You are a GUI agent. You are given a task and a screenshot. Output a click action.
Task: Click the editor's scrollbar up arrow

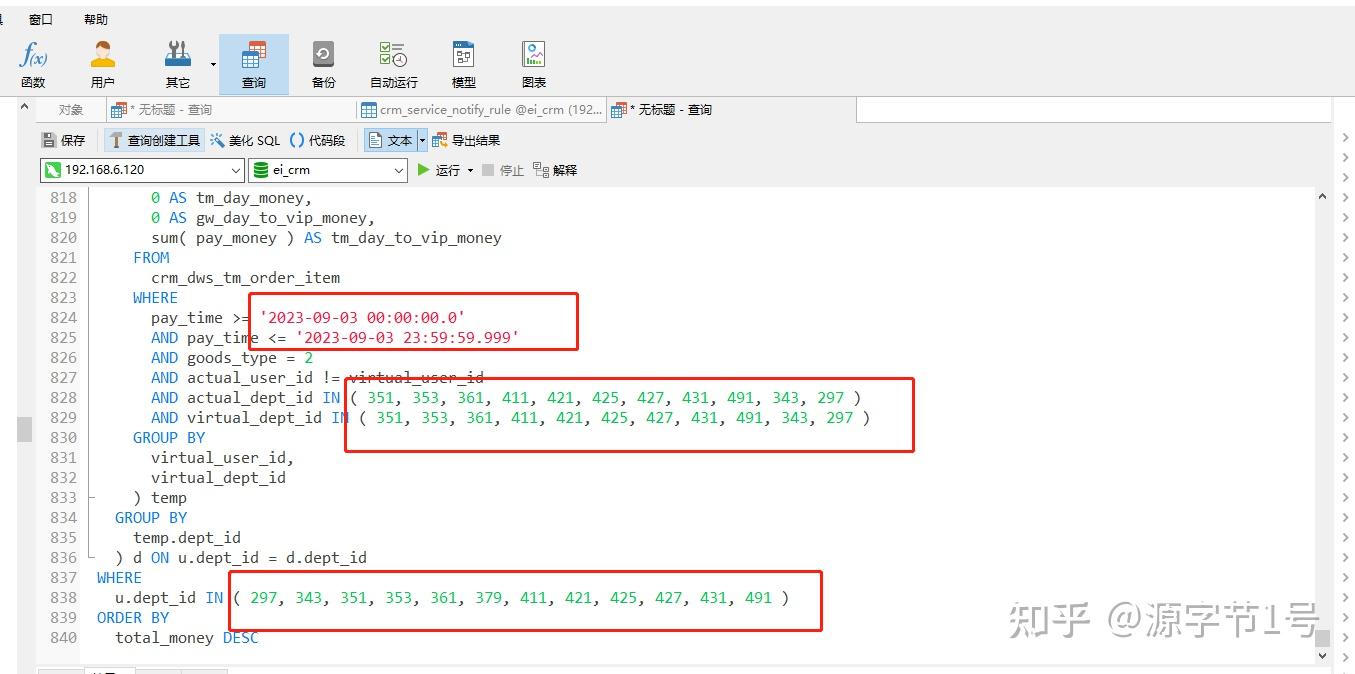pyautogui.click(x=1322, y=196)
